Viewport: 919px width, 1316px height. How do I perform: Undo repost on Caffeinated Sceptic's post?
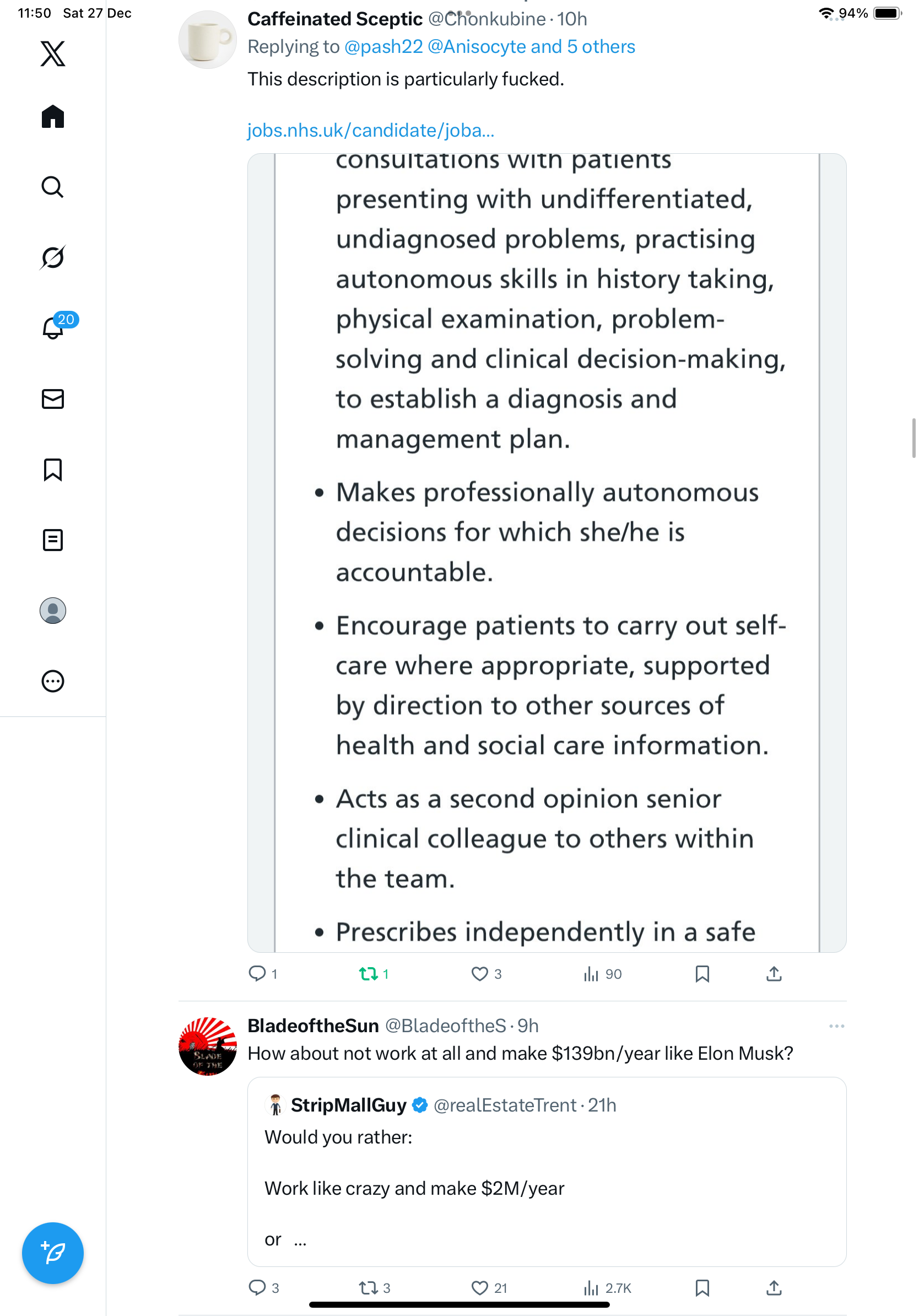(368, 974)
